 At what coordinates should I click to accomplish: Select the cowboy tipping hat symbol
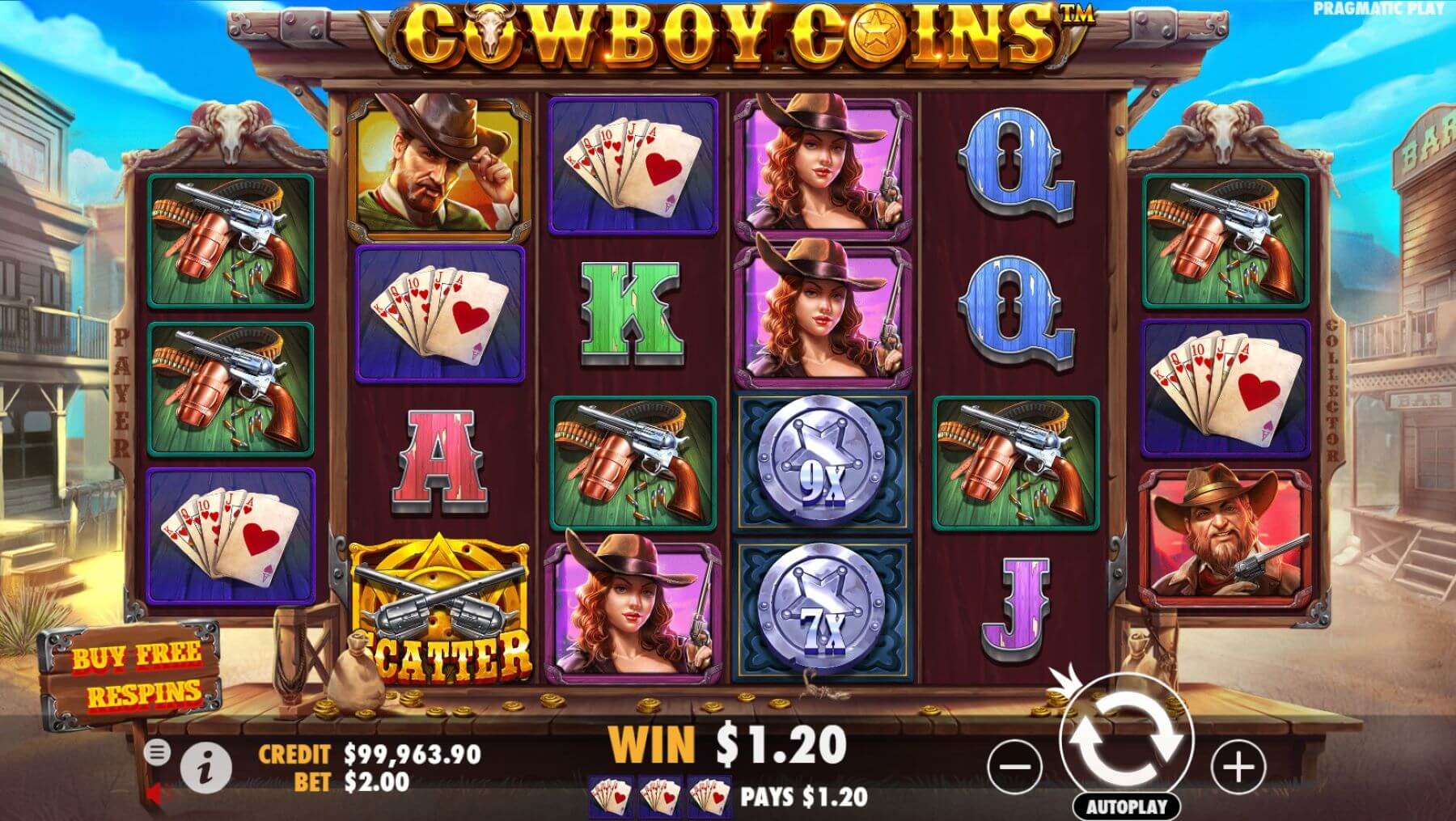click(x=441, y=167)
